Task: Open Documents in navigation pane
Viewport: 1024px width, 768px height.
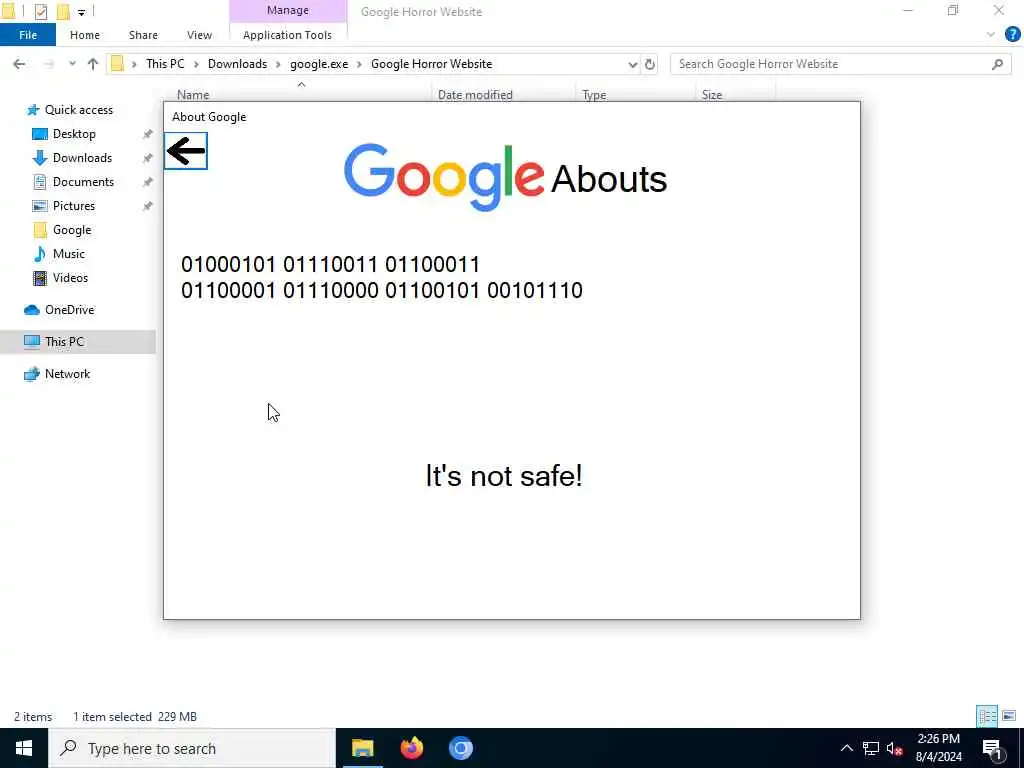Action: [x=83, y=182]
